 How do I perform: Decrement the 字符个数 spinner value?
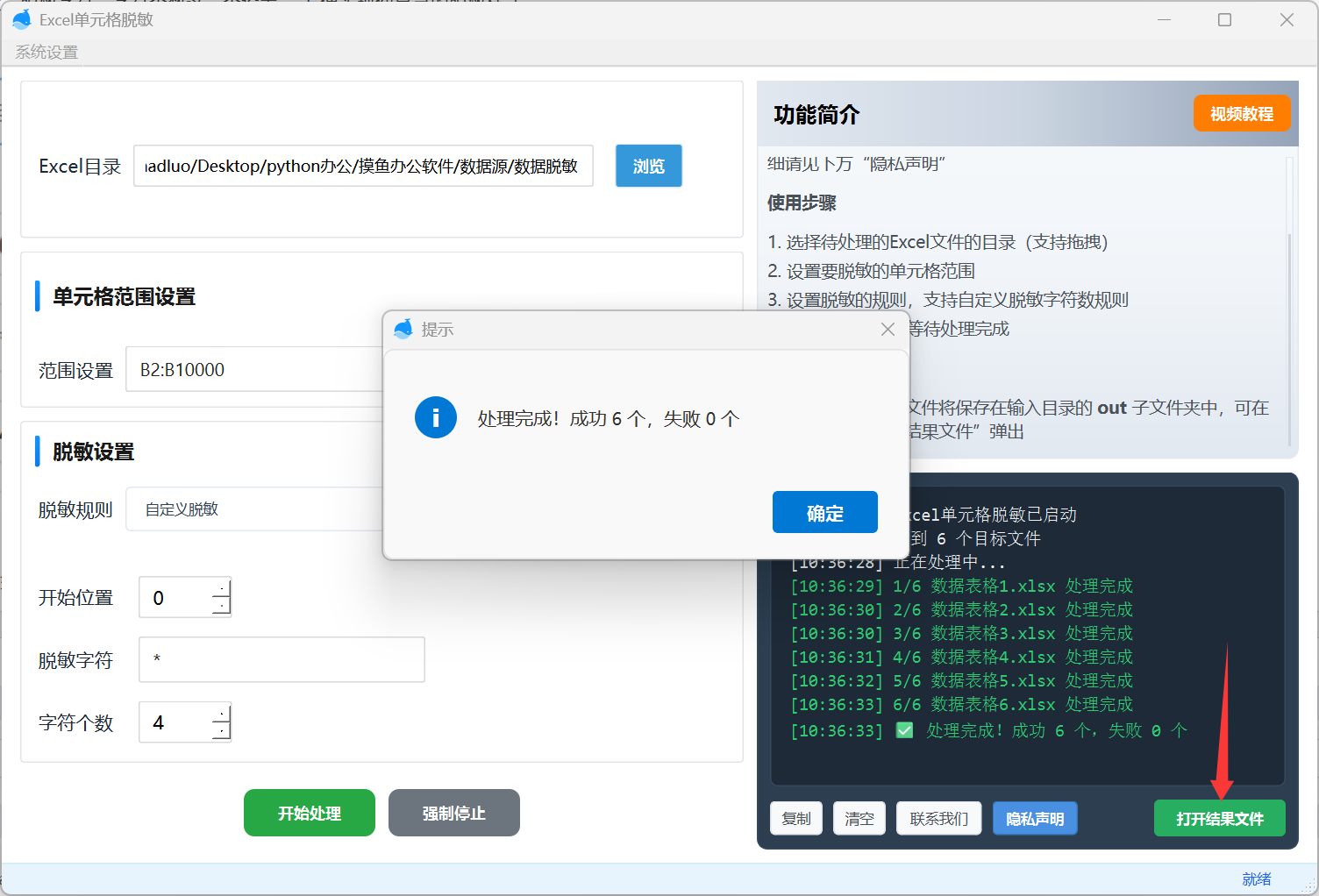(x=222, y=730)
